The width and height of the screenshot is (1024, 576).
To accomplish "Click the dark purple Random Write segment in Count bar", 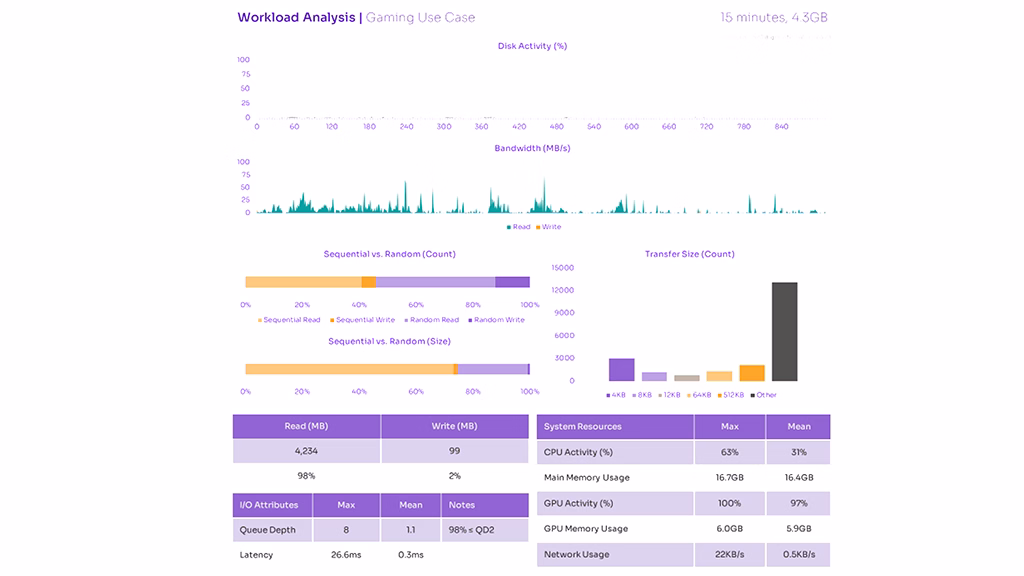I will click(x=512, y=282).
